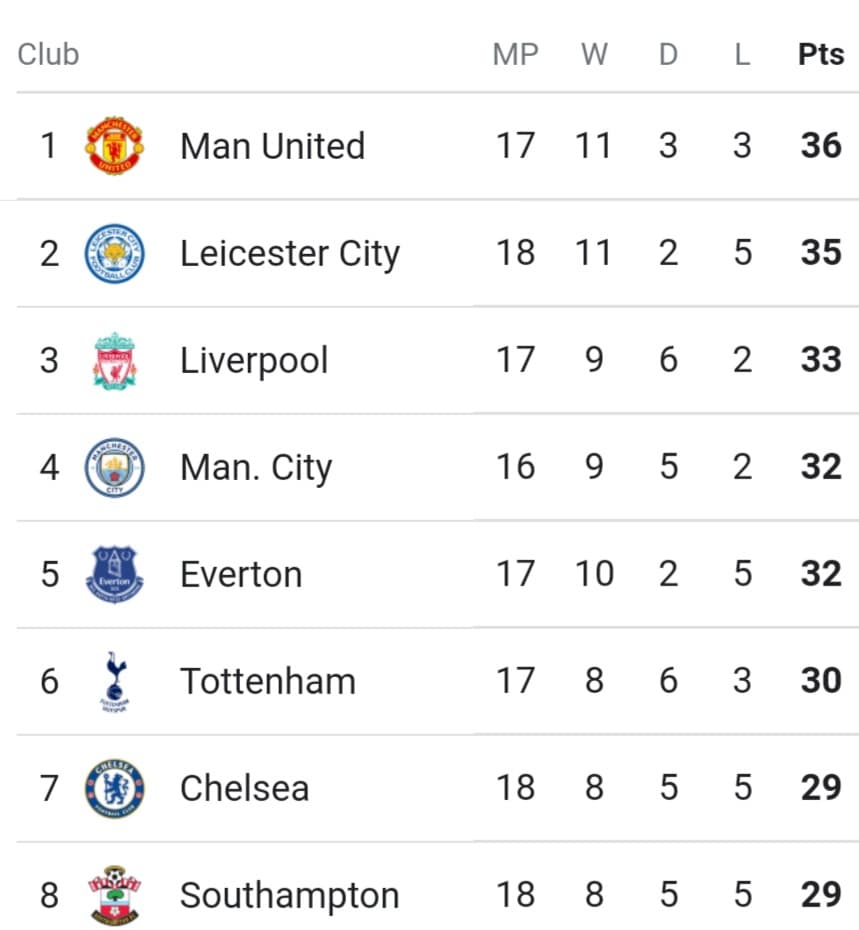Open the Leicester City team link
Image resolution: width=859 pixels, height=930 pixels.
[x=290, y=254]
